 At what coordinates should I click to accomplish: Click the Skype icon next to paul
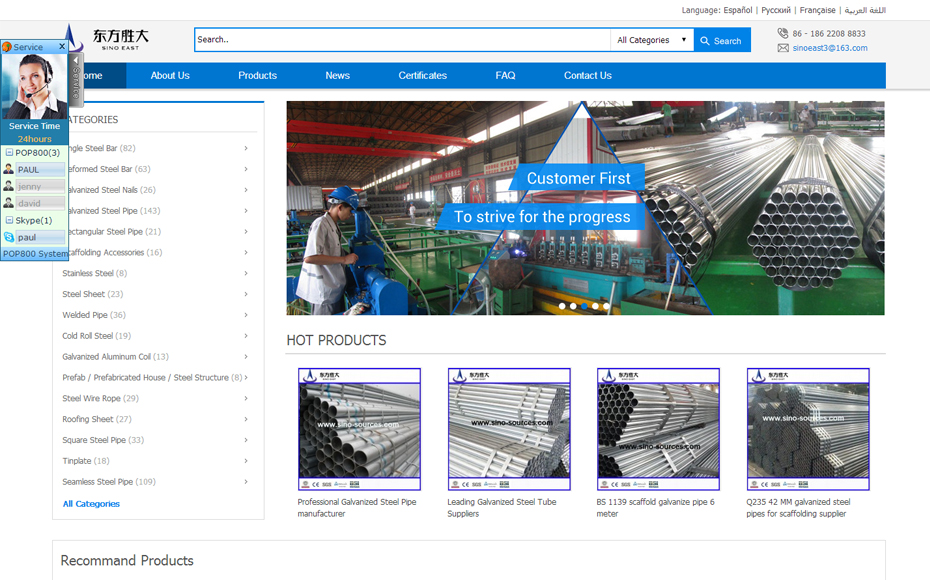(x=9, y=237)
